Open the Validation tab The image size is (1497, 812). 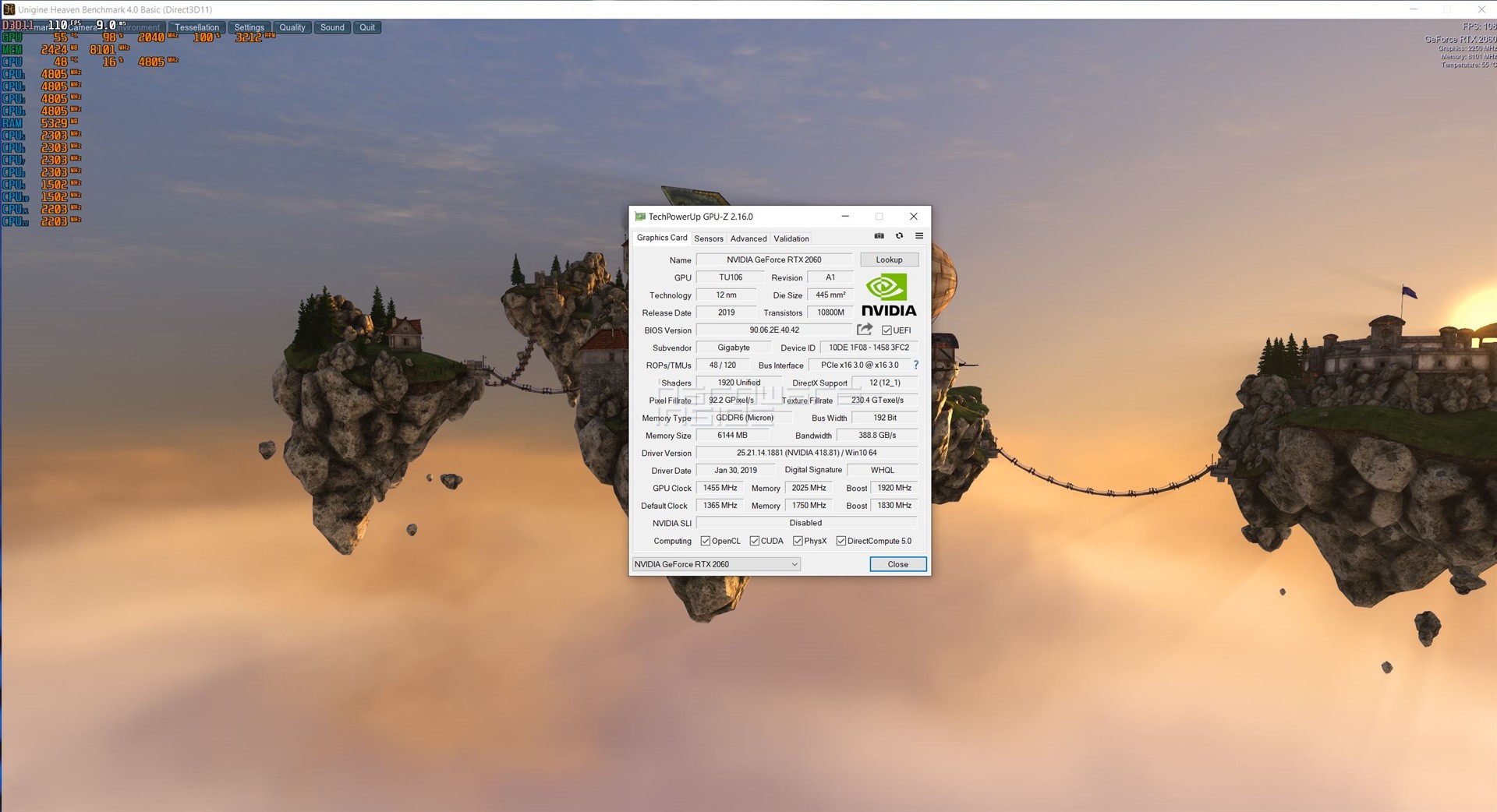[791, 238]
